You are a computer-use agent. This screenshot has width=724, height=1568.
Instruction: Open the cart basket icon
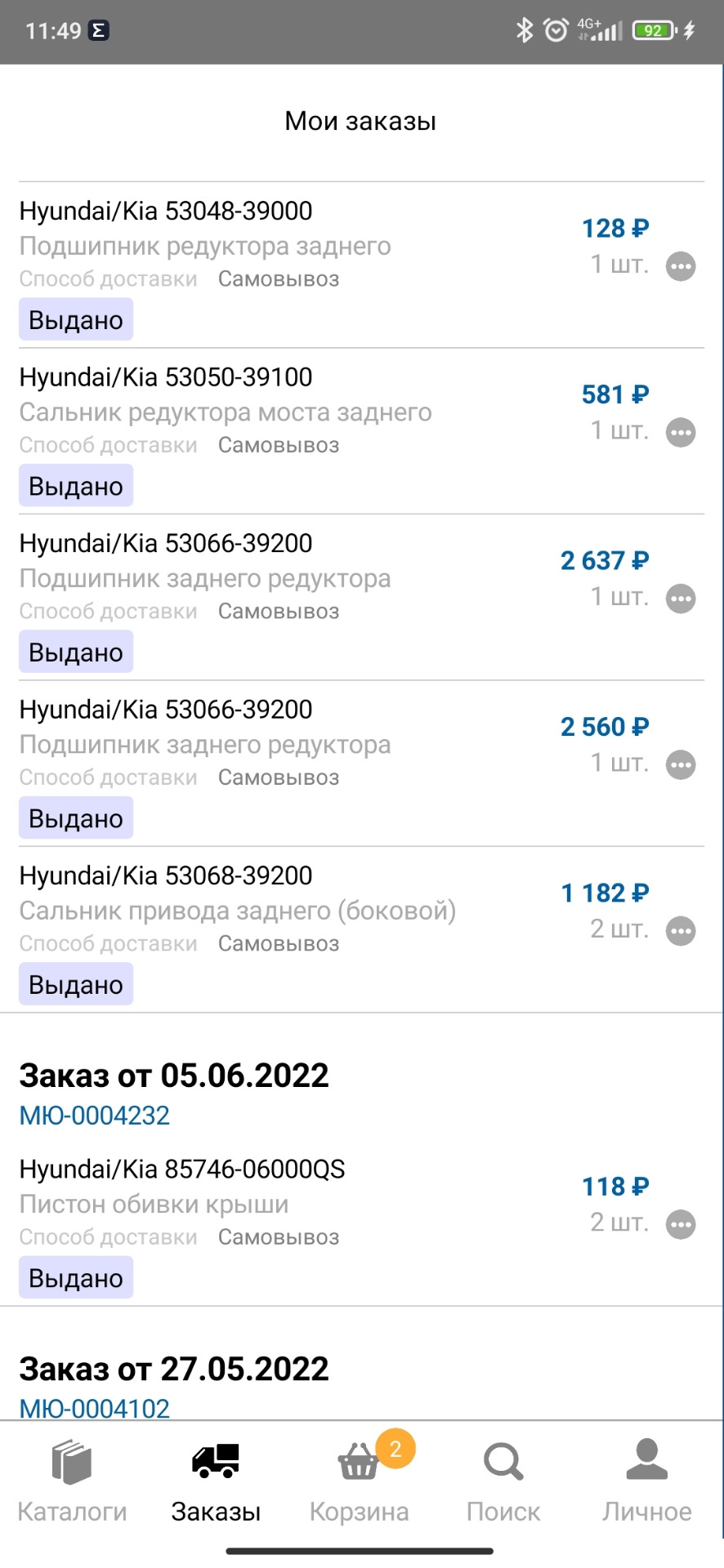358,1463
